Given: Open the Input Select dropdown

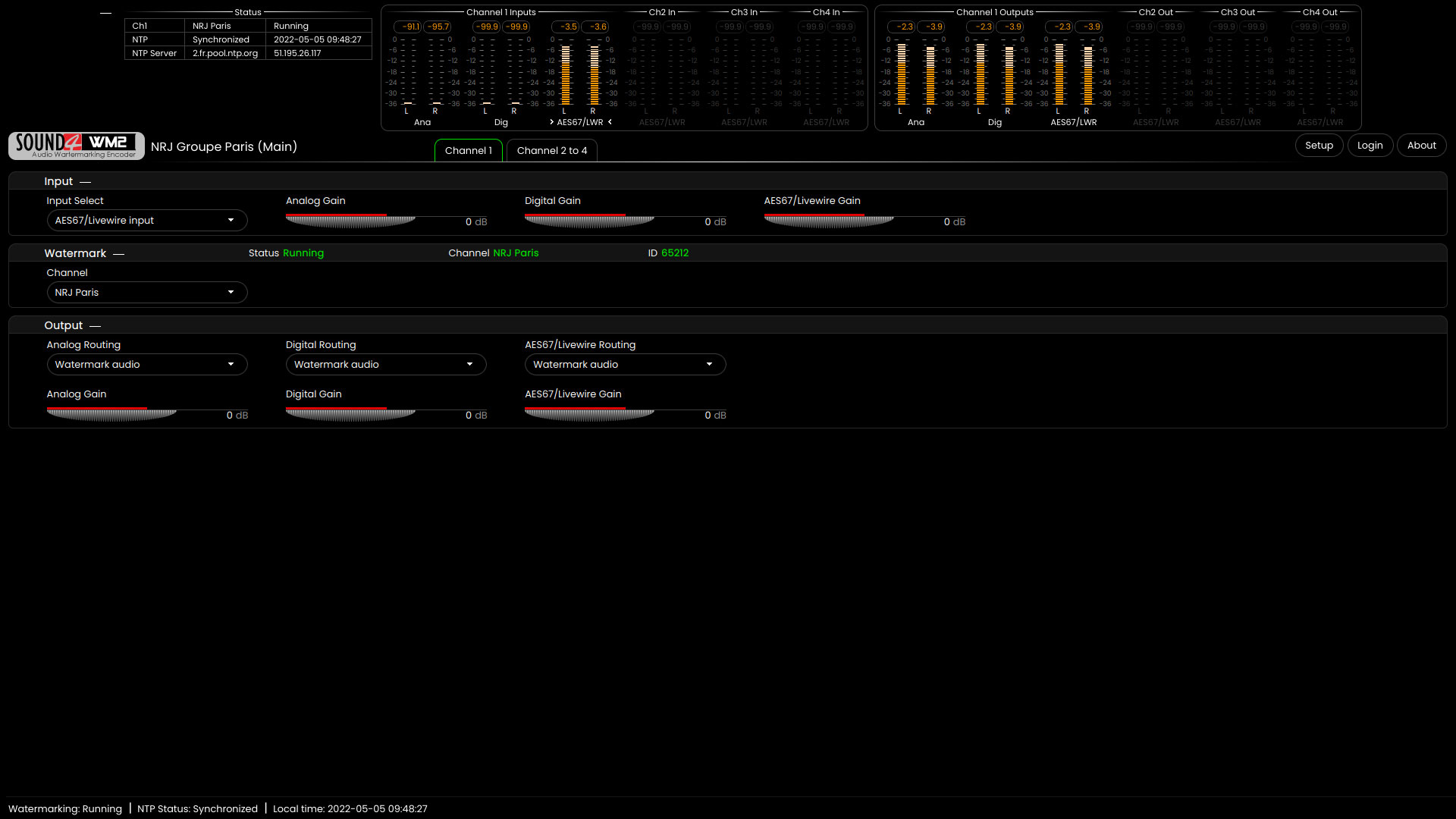Looking at the screenshot, I should click(146, 221).
